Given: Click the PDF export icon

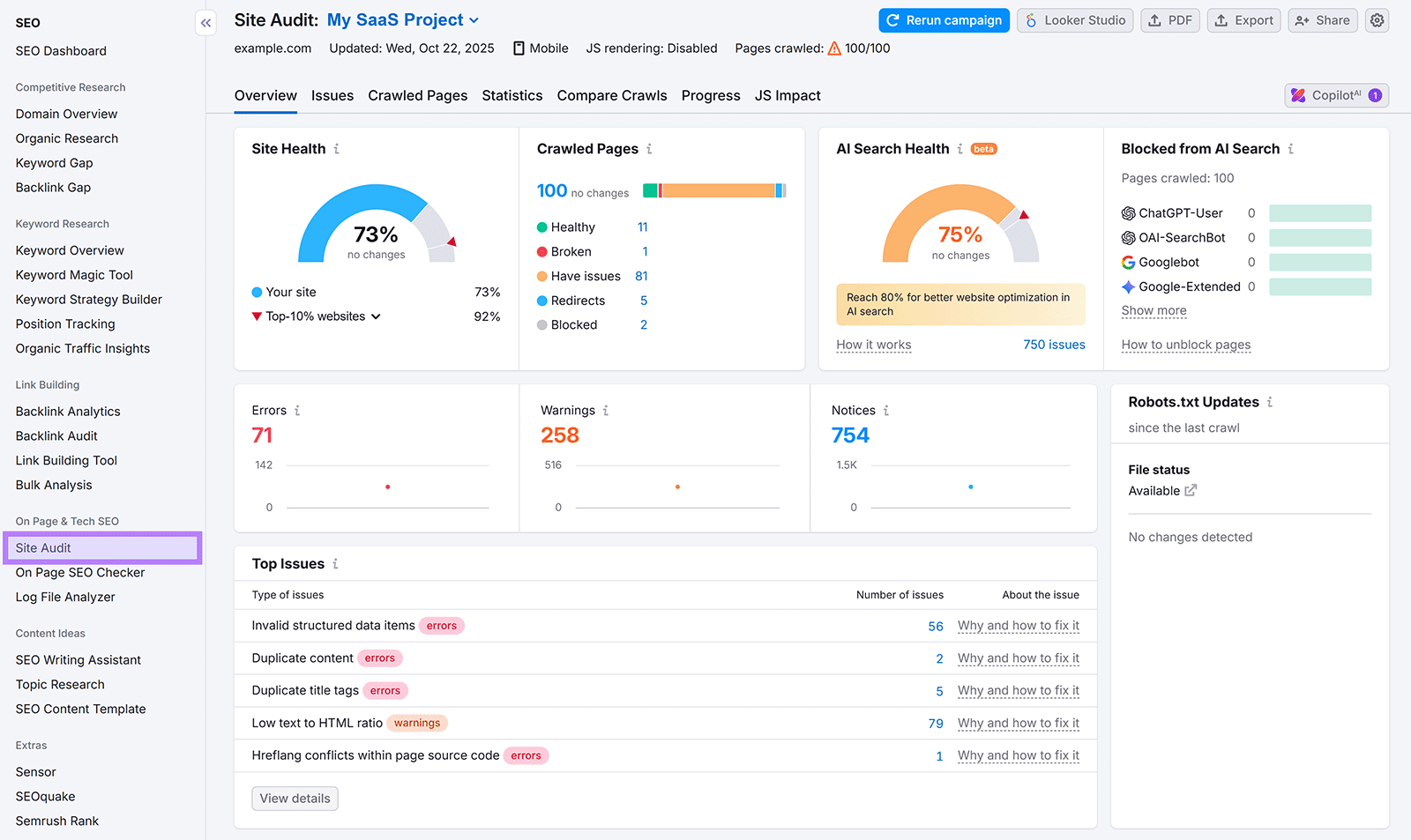Looking at the screenshot, I should pos(1155,19).
